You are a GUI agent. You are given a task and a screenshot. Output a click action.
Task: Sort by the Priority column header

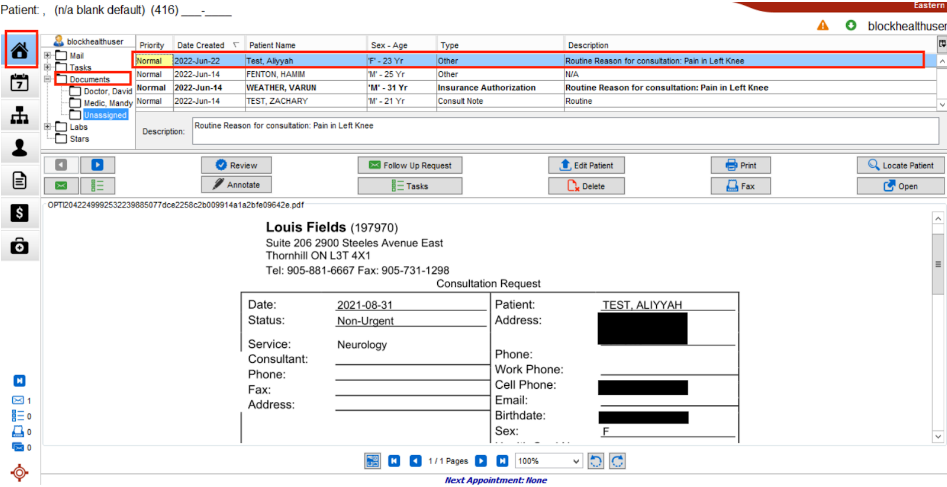click(155, 45)
